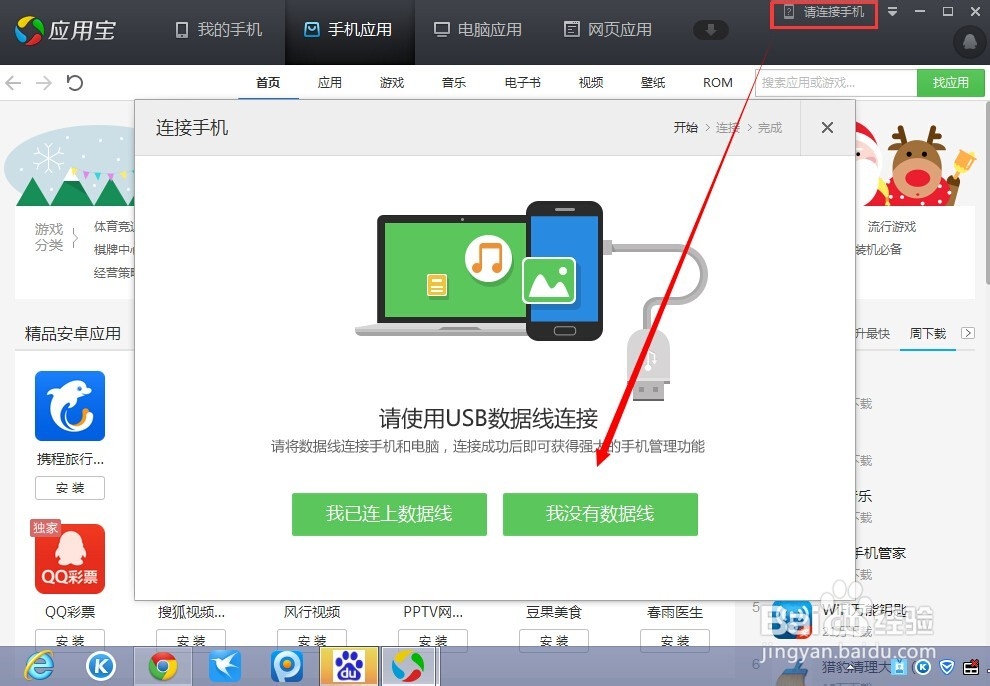Select the 音乐 navigation item
Screen dimensions: 990x686
[x=453, y=83]
